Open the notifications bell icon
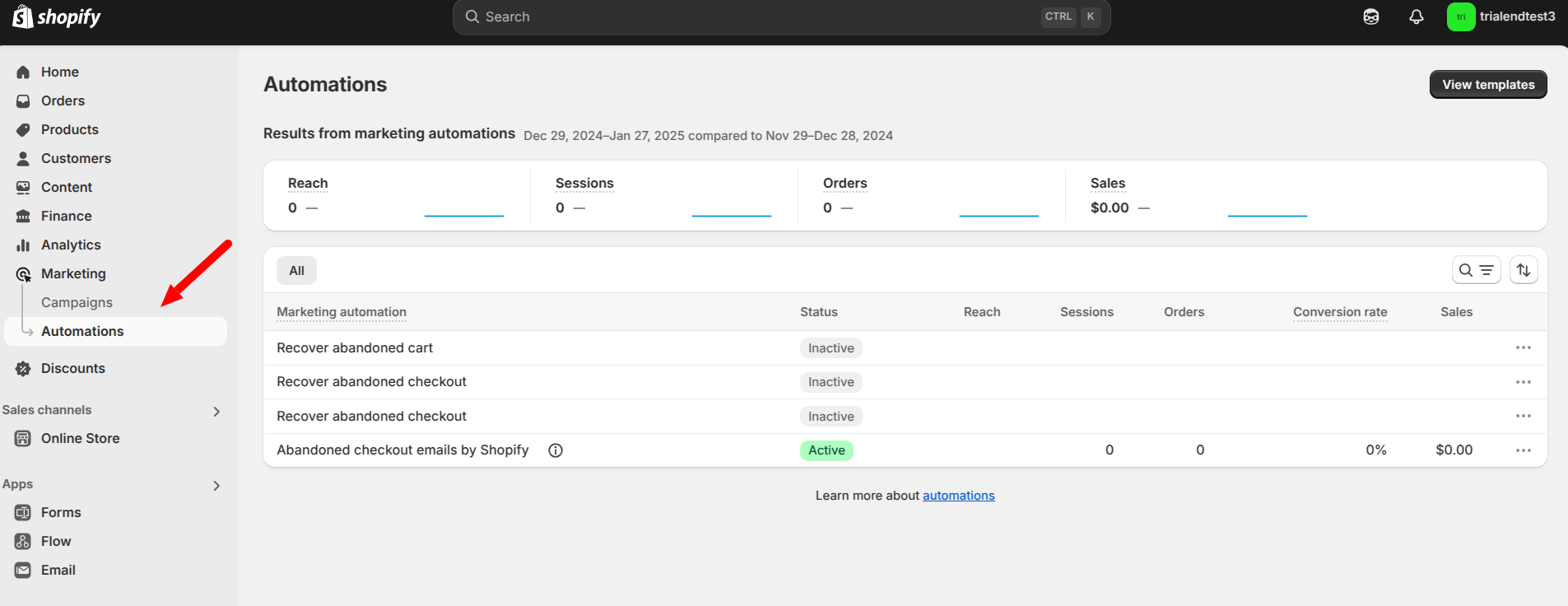The width and height of the screenshot is (1568, 606). click(1416, 16)
